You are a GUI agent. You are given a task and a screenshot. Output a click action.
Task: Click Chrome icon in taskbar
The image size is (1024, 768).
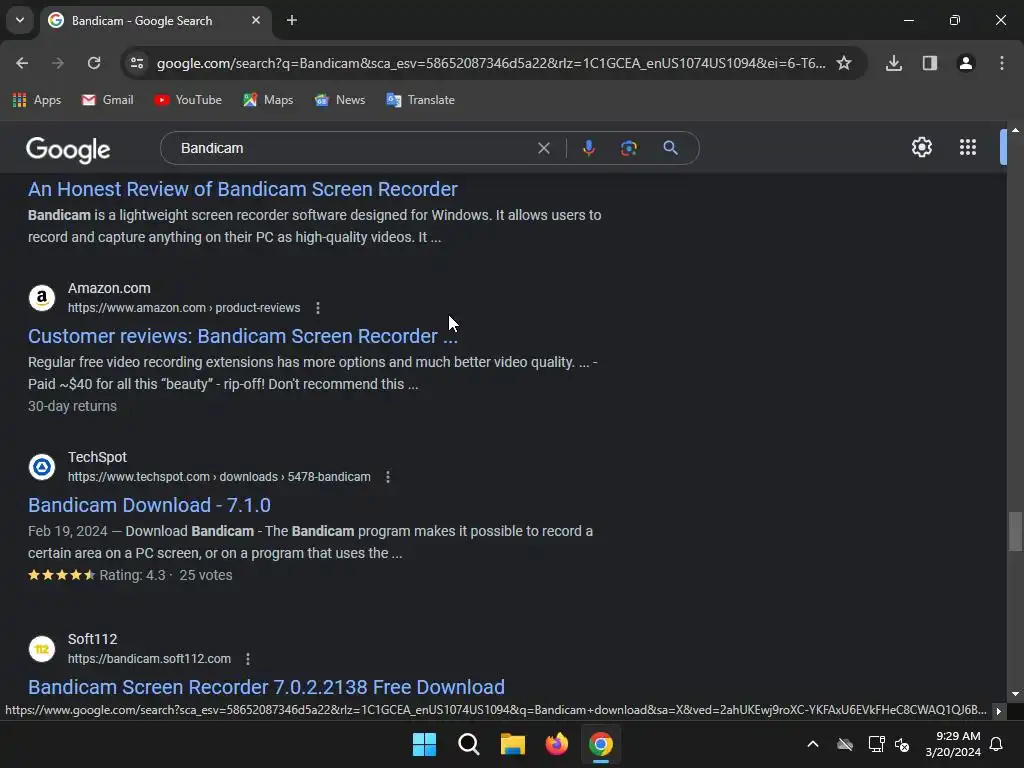click(601, 744)
